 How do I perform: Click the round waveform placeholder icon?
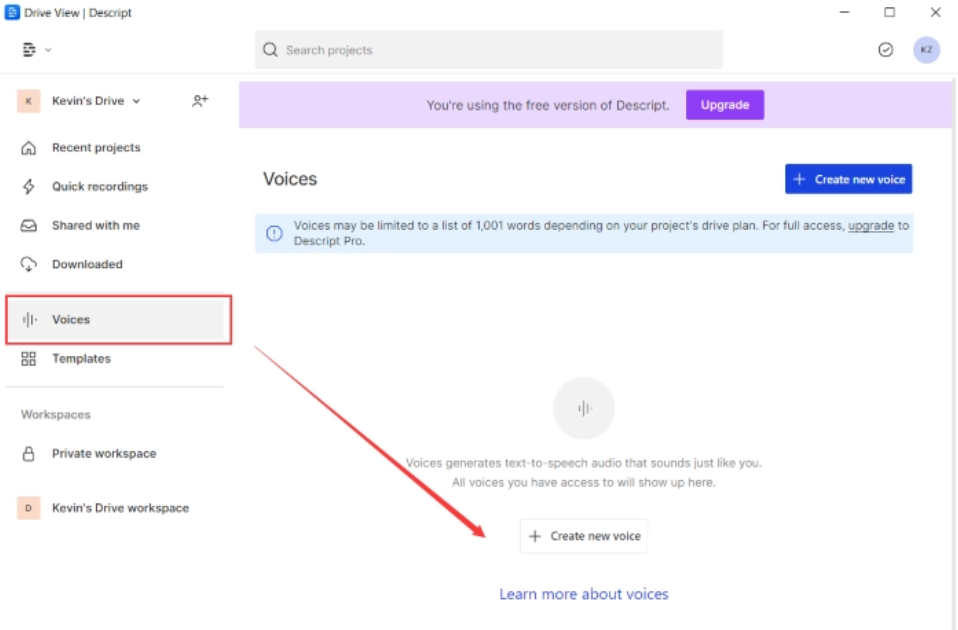pyautogui.click(x=583, y=408)
